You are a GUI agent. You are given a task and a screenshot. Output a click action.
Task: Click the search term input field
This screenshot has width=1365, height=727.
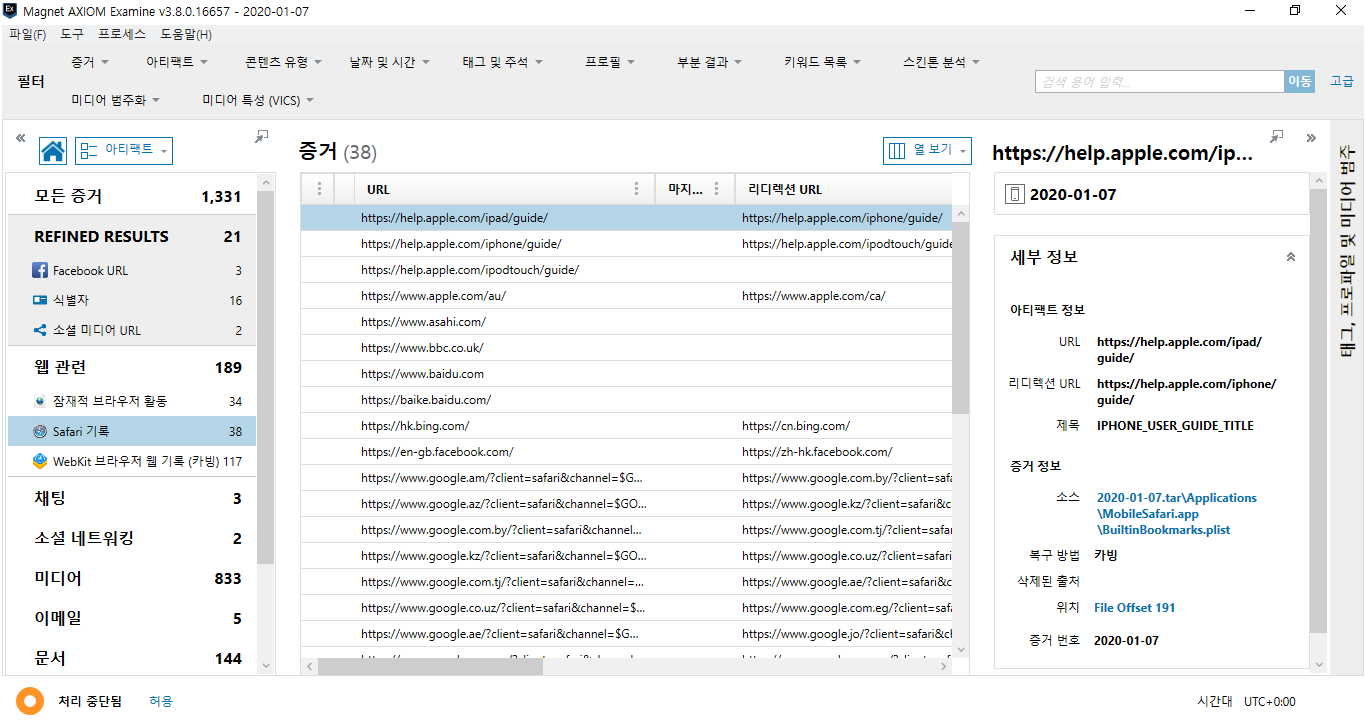tap(1159, 82)
